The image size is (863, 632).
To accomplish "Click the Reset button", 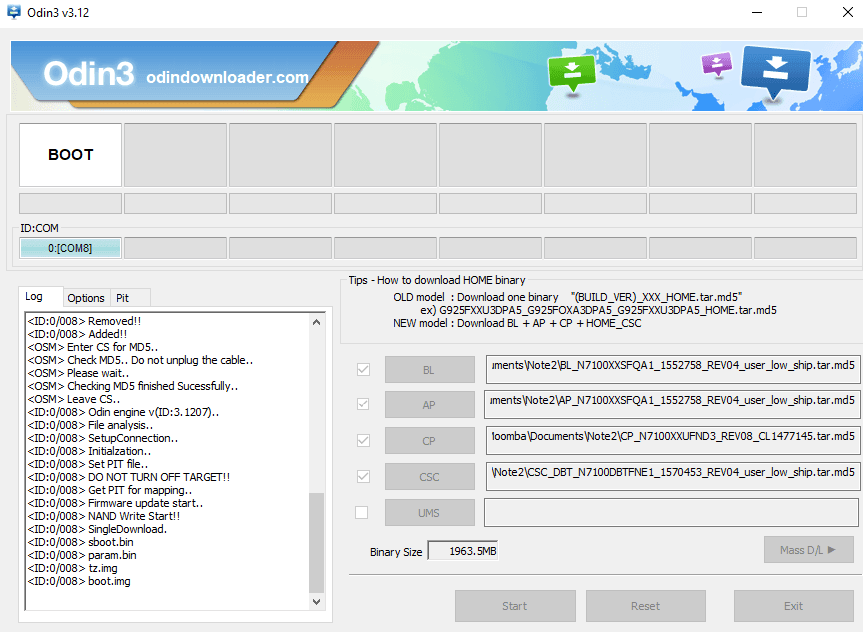I will [x=646, y=606].
